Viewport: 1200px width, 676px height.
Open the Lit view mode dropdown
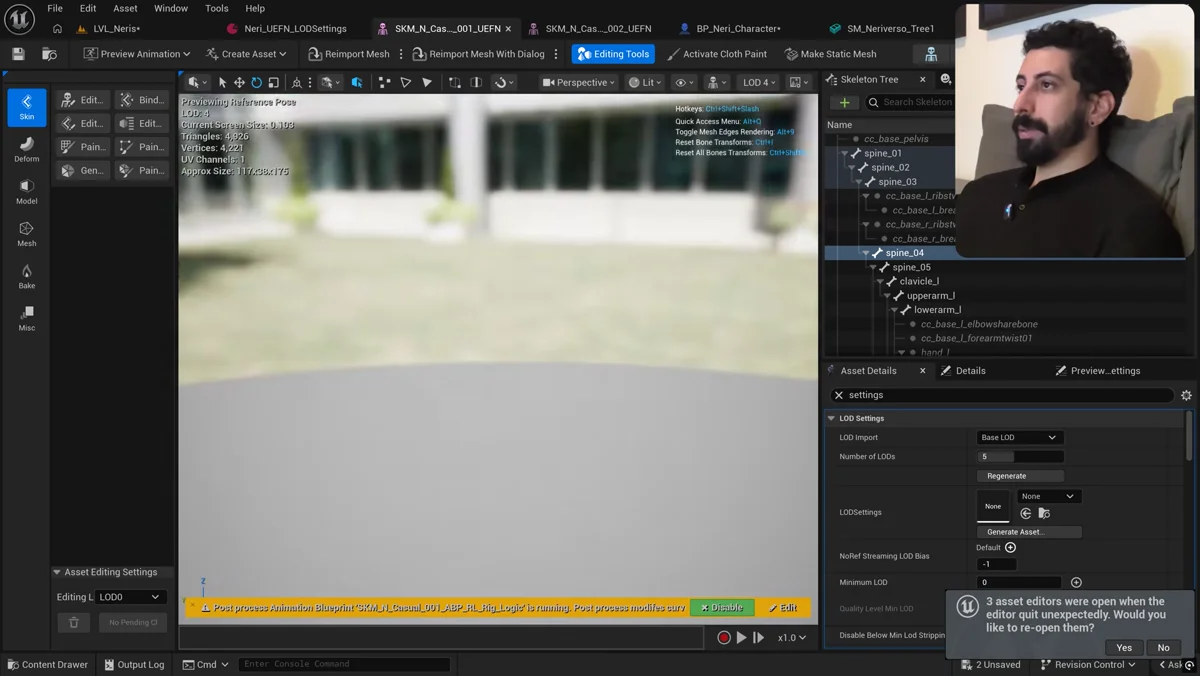pos(645,82)
